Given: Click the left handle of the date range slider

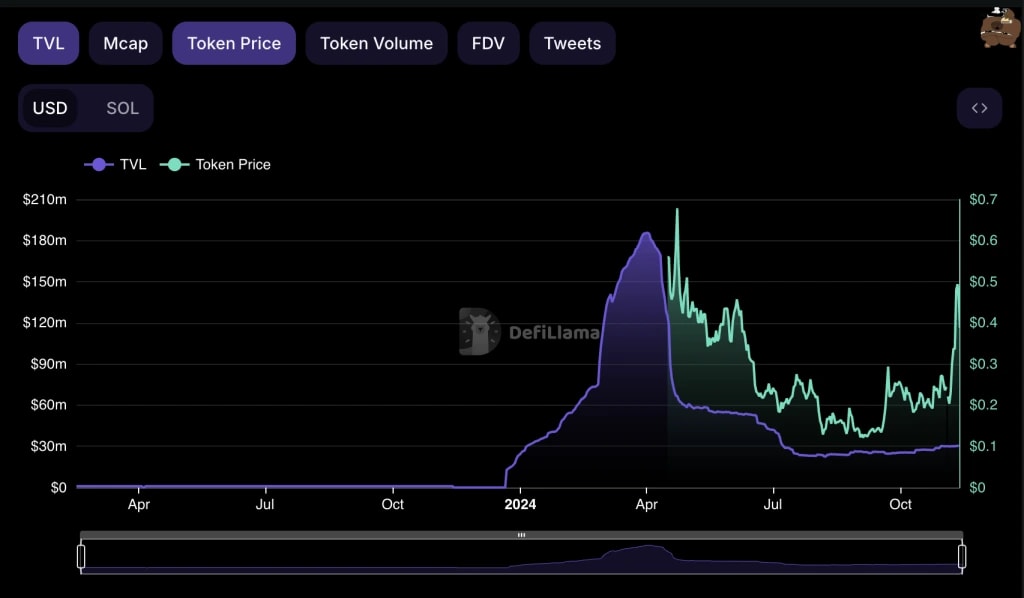Looking at the screenshot, I should [82, 554].
